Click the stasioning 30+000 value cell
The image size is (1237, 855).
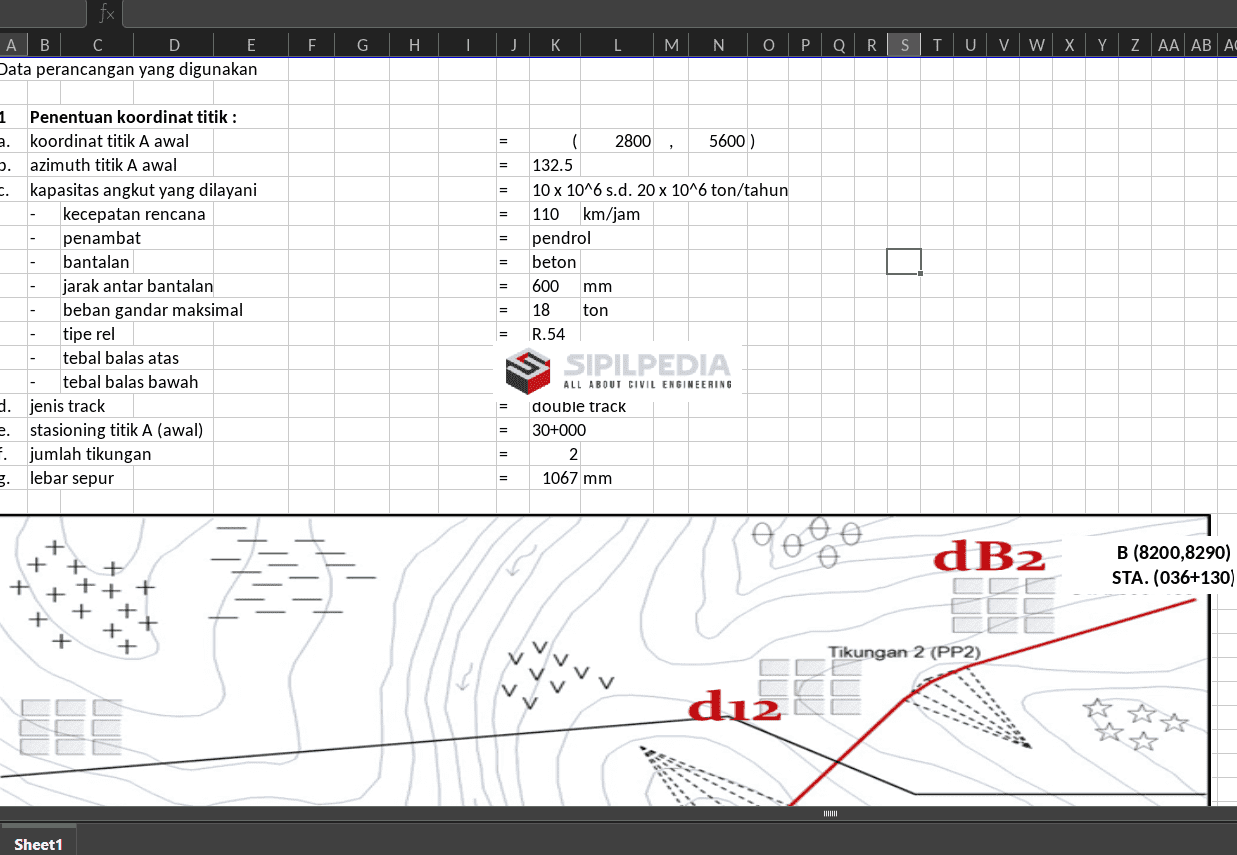pyautogui.click(x=559, y=430)
